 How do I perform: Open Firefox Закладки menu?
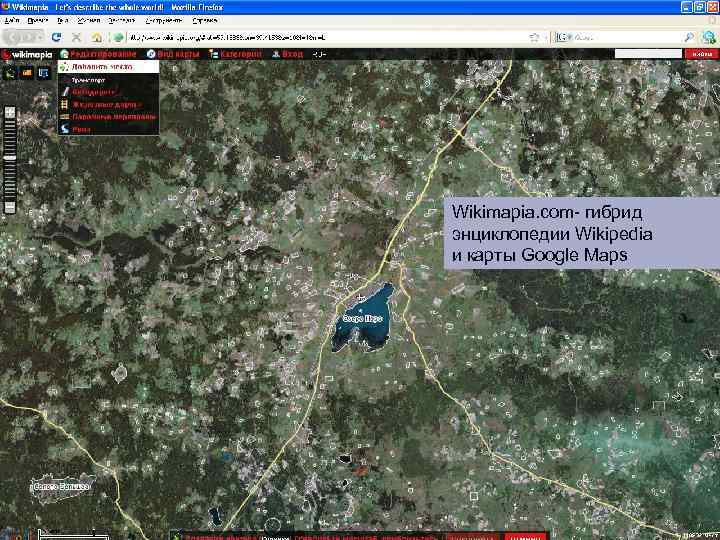pyautogui.click(x=122, y=21)
